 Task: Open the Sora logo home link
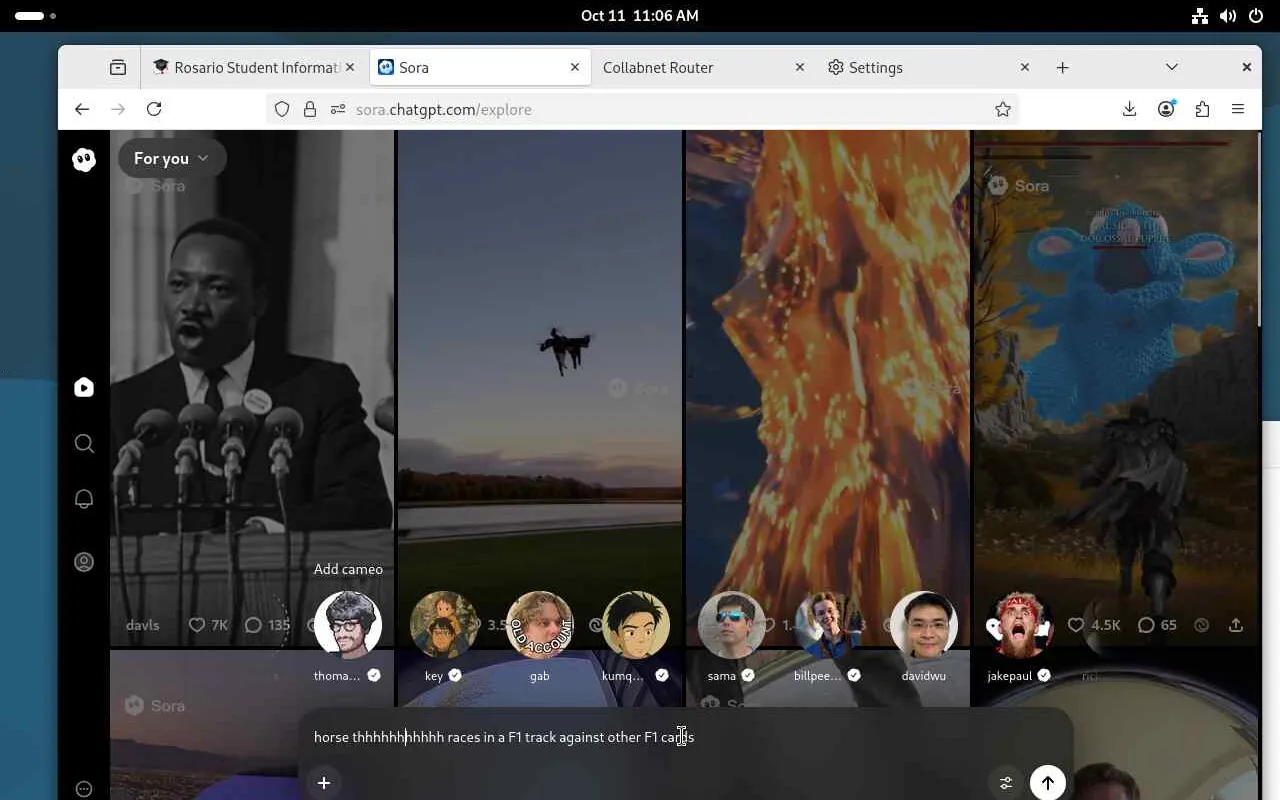[84, 159]
